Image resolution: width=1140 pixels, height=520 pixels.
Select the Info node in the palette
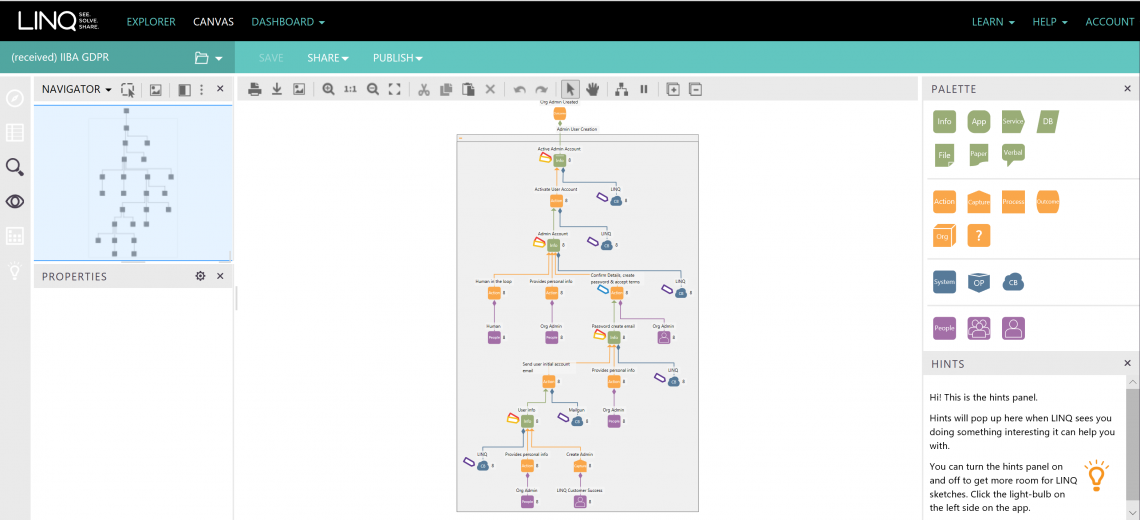(944, 121)
